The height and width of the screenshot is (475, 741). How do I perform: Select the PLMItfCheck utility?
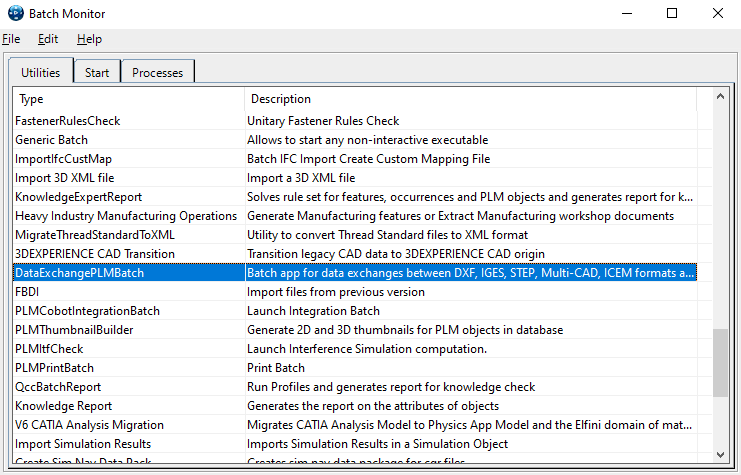354,349
